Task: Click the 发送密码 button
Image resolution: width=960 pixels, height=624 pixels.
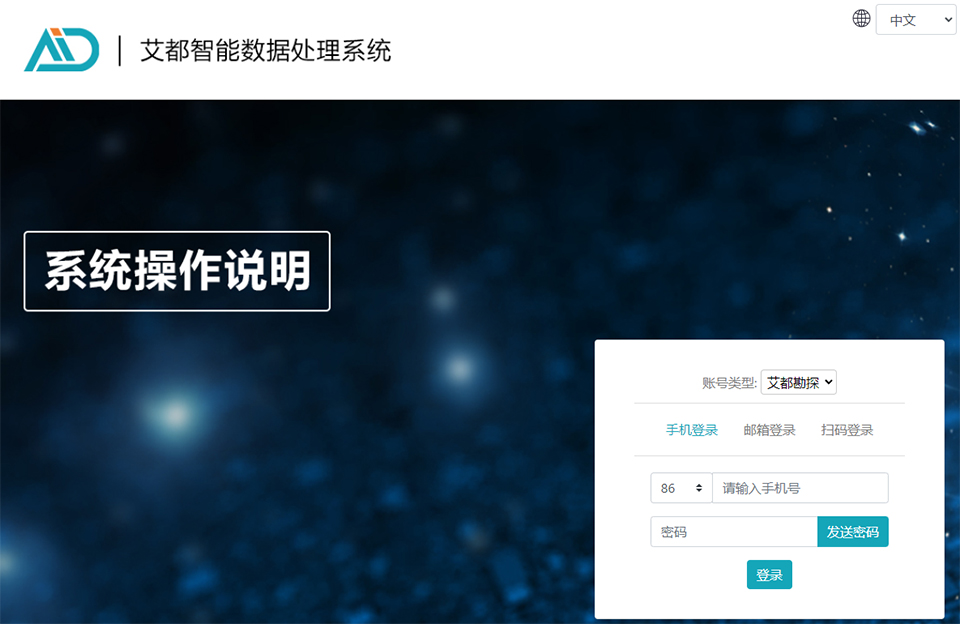Action: tap(853, 532)
